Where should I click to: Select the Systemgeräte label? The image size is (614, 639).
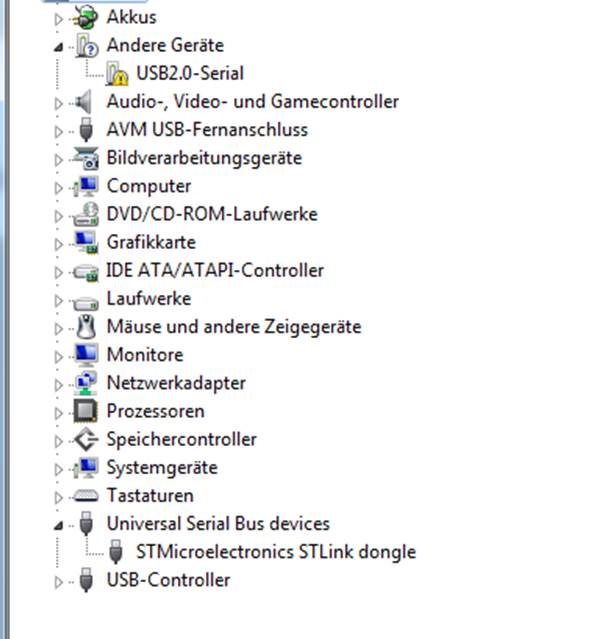click(x=162, y=468)
